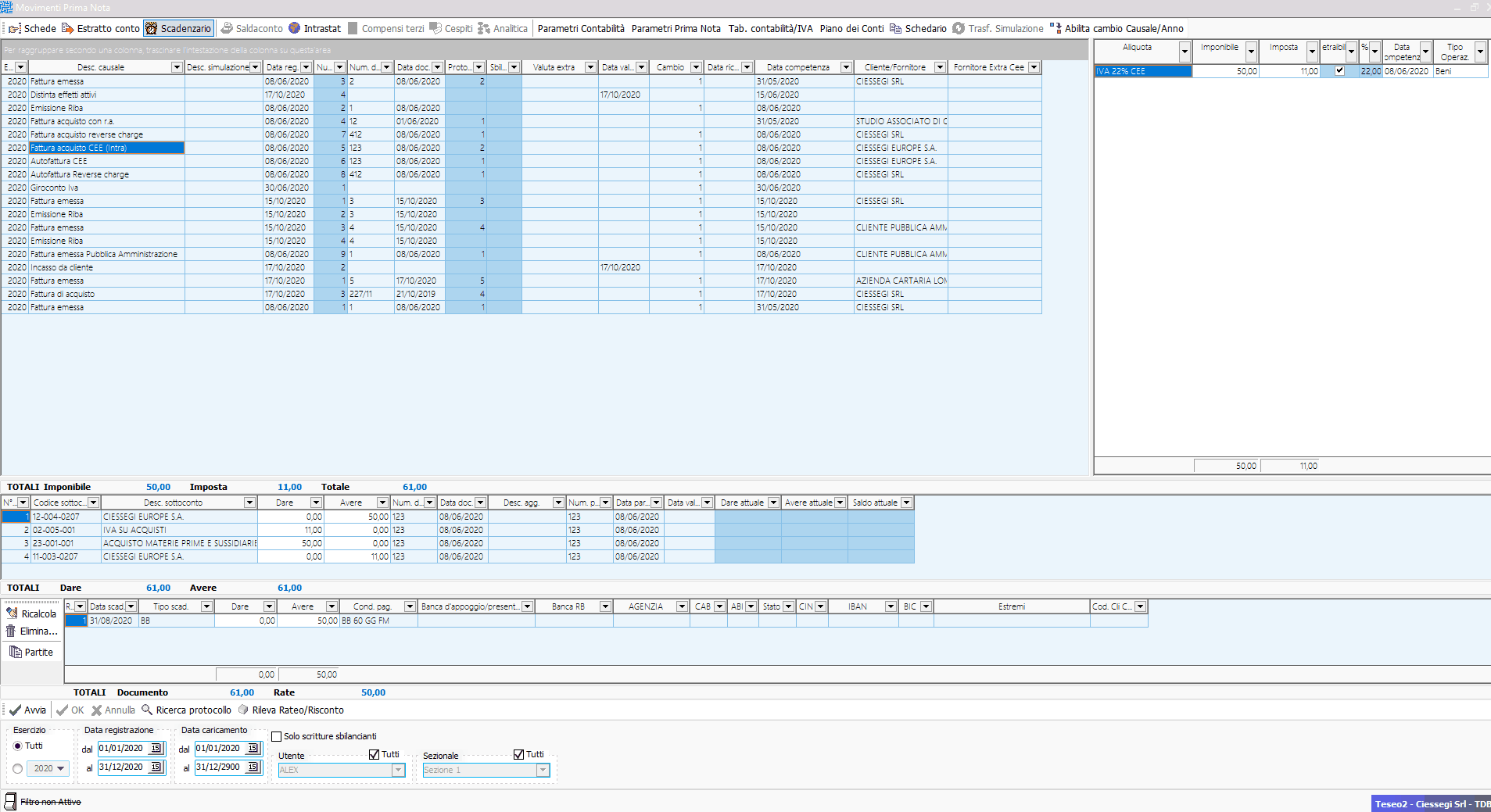Click Abilita cambio Causale/Anno icon
The width and height of the screenshot is (1491, 812).
(1056, 28)
